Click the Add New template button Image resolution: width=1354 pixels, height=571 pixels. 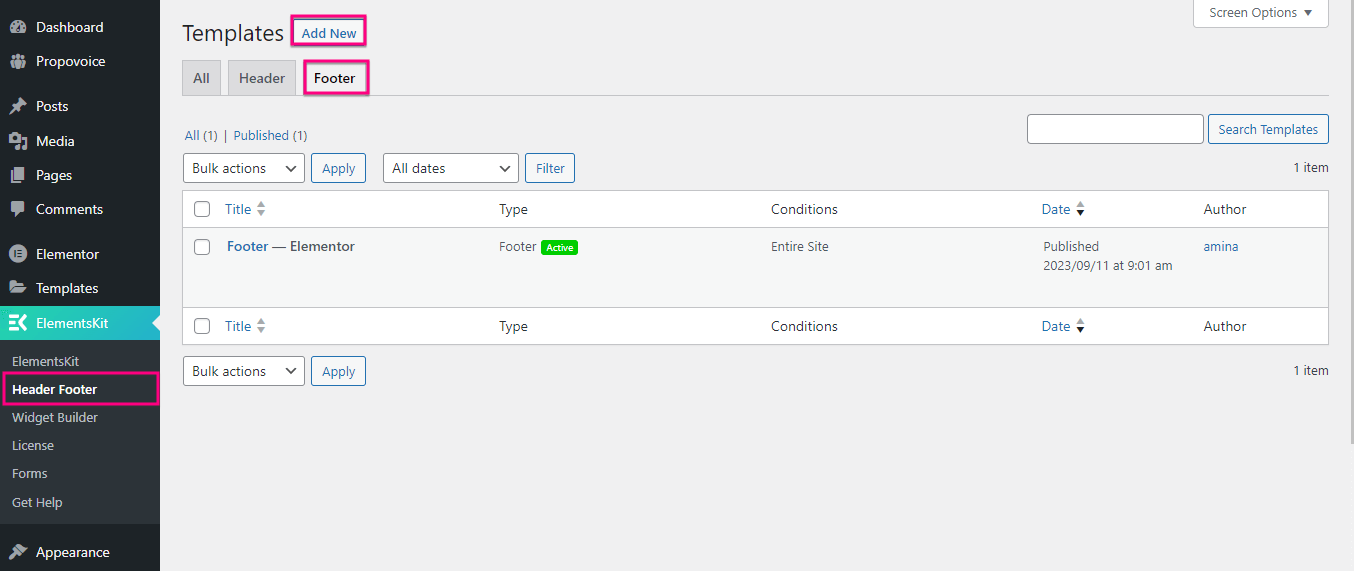coord(329,33)
